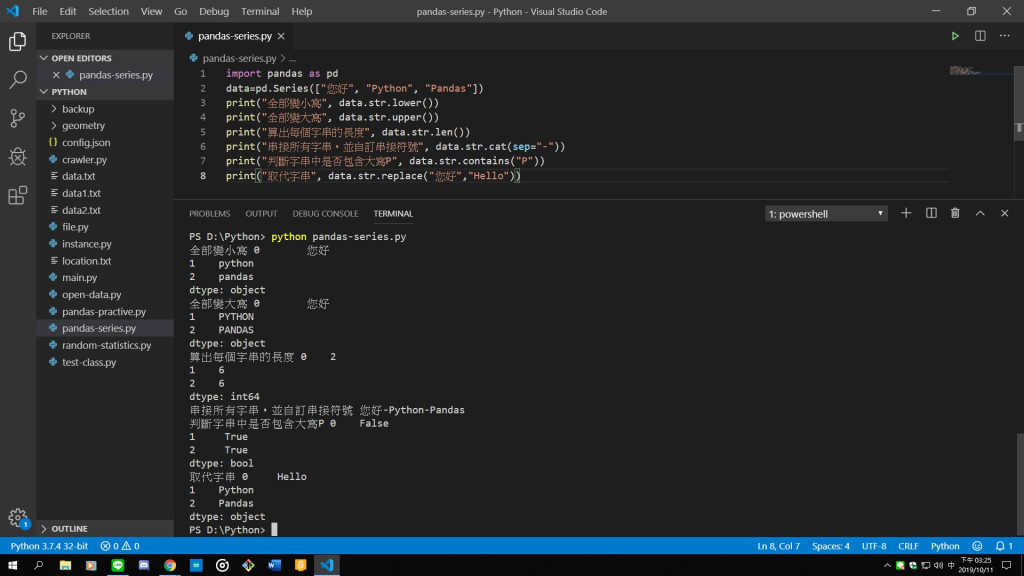Switch to the Output panel tab

[x=261, y=214]
